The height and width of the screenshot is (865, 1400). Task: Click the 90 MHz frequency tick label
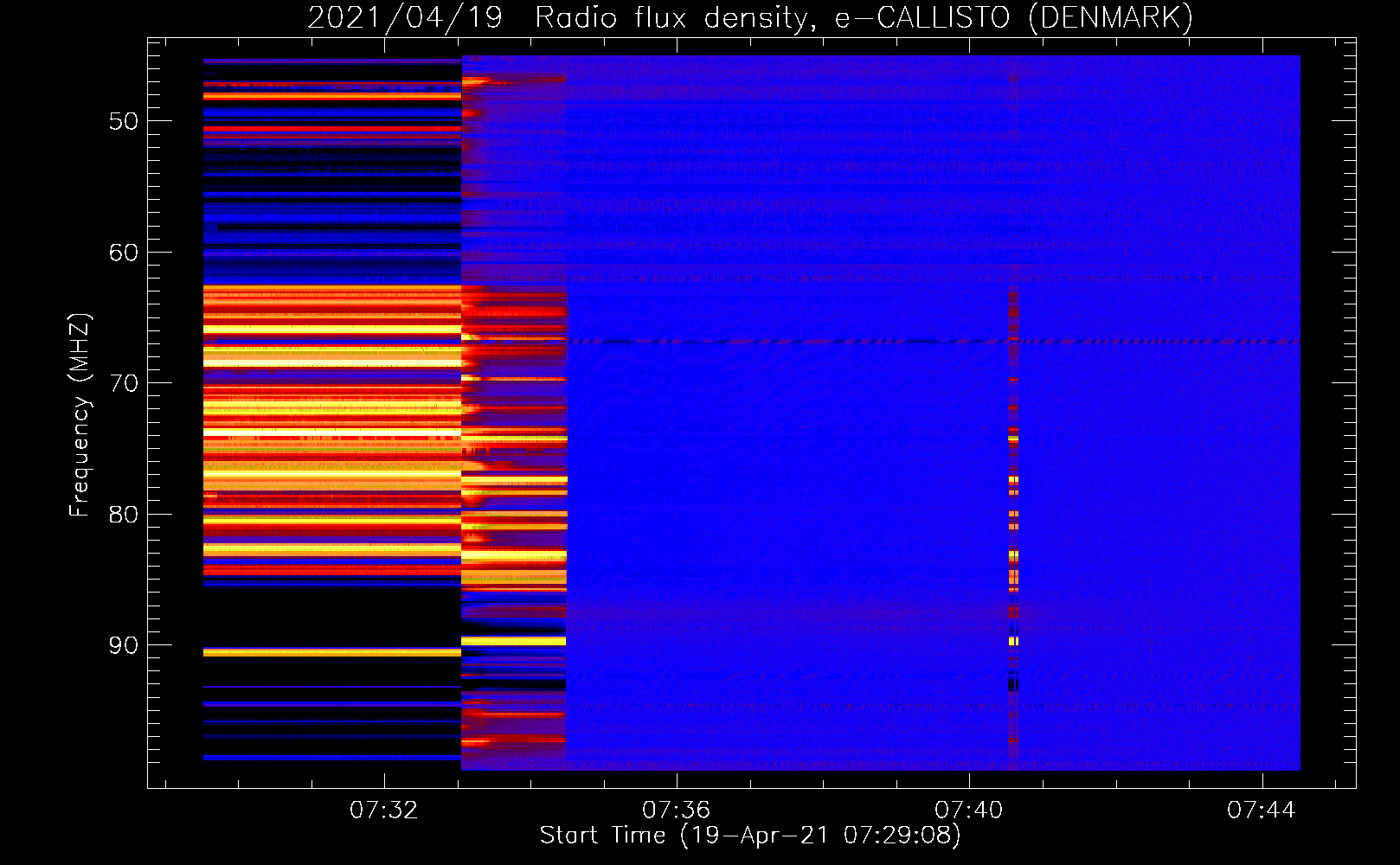124,645
